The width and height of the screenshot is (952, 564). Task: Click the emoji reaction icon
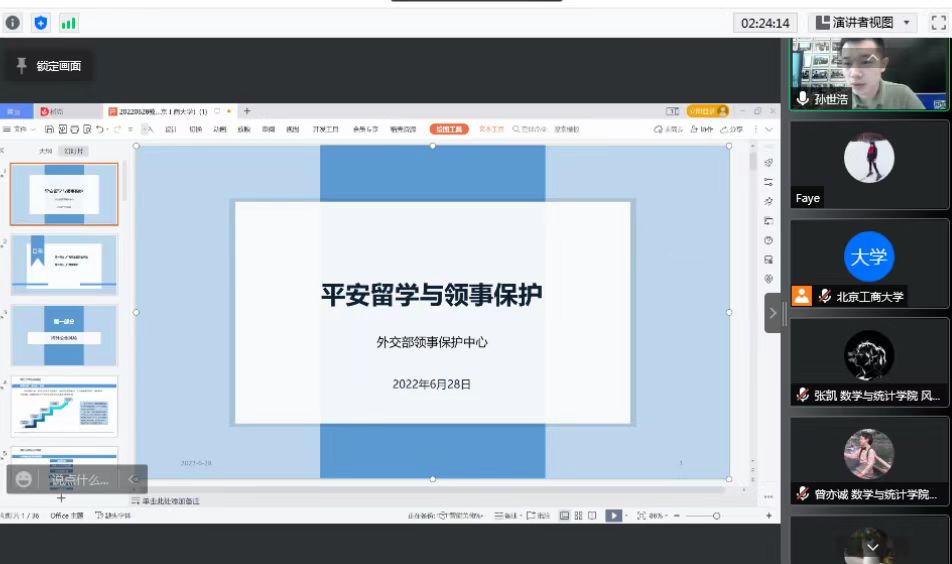coord(24,479)
